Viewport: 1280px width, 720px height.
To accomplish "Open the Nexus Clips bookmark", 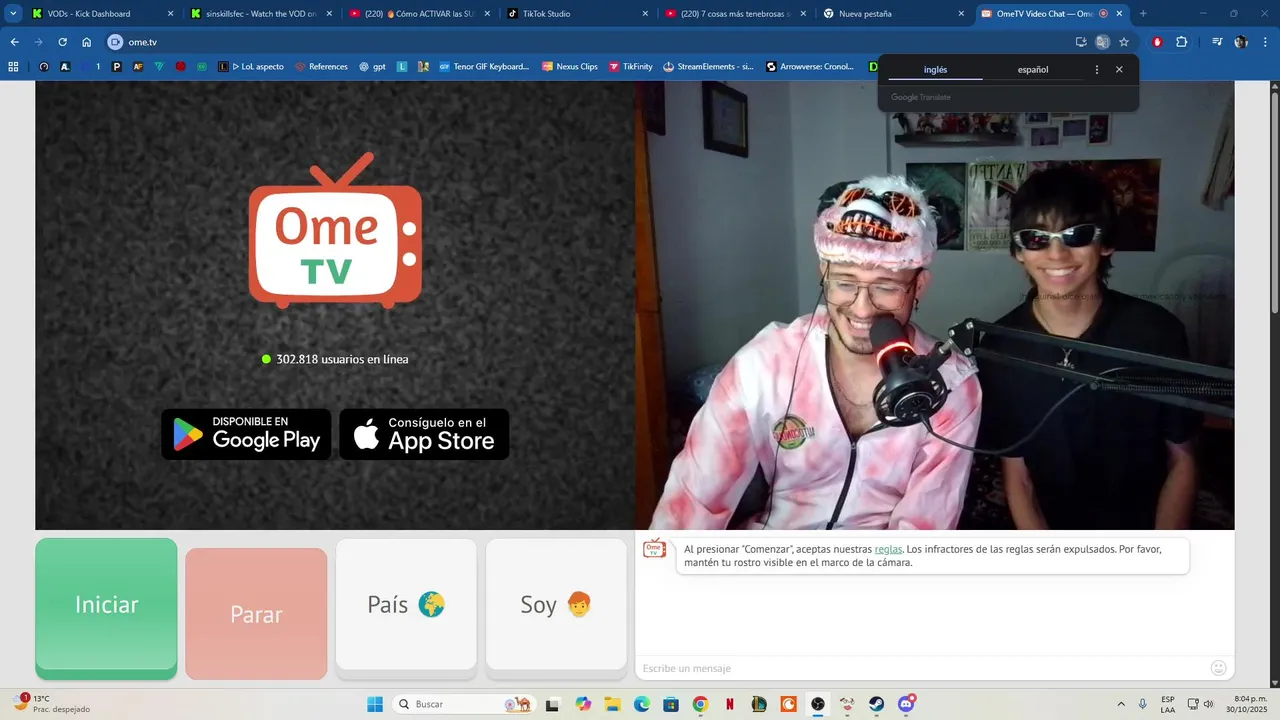I will 570,67.
